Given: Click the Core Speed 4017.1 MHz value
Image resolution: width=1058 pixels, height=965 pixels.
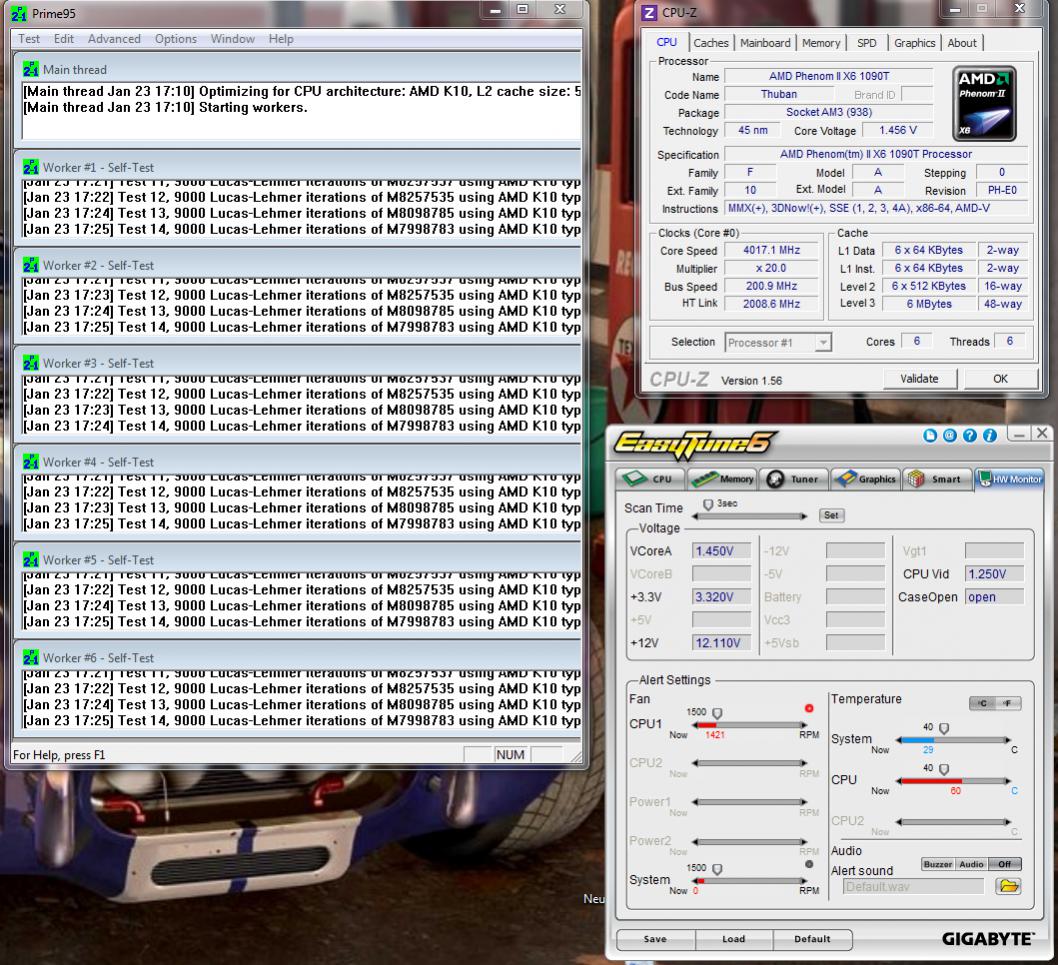Looking at the screenshot, I should [771, 250].
